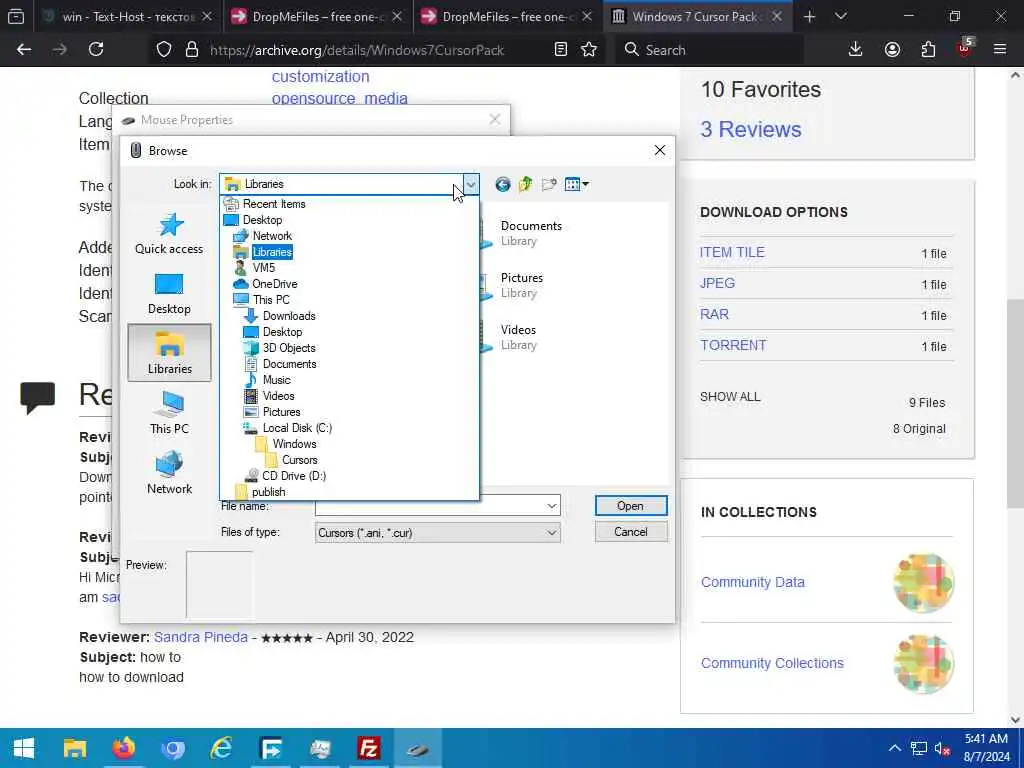Switch to the win - Text-Host browser tab
Image resolution: width=1024 pixels, height=768 pixels.
click(128, 17)
